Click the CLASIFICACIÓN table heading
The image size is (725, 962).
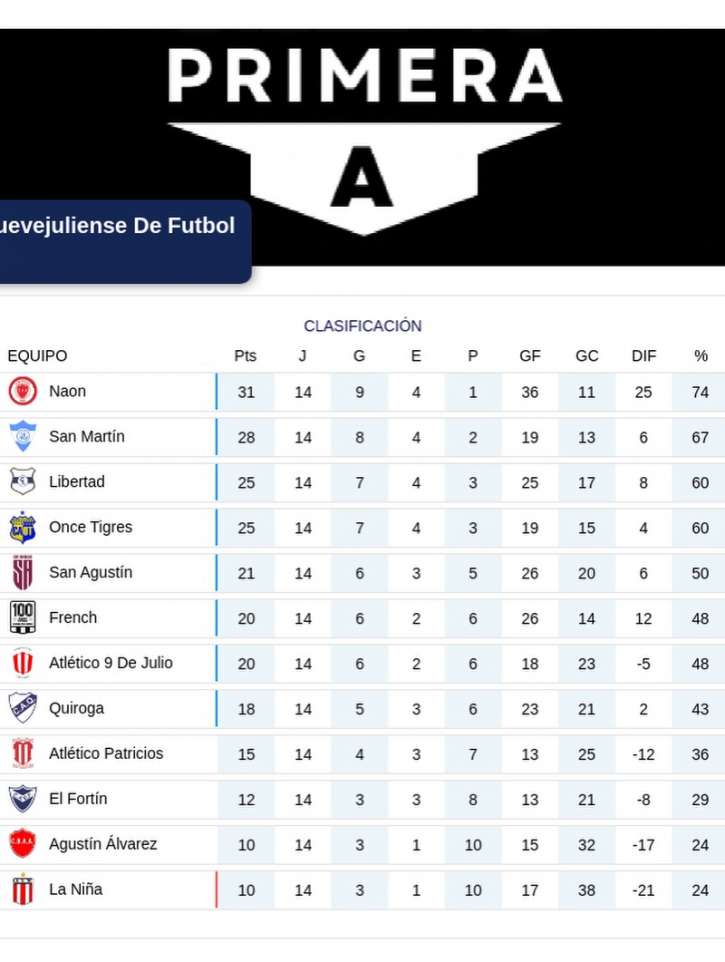coord(363,326)
